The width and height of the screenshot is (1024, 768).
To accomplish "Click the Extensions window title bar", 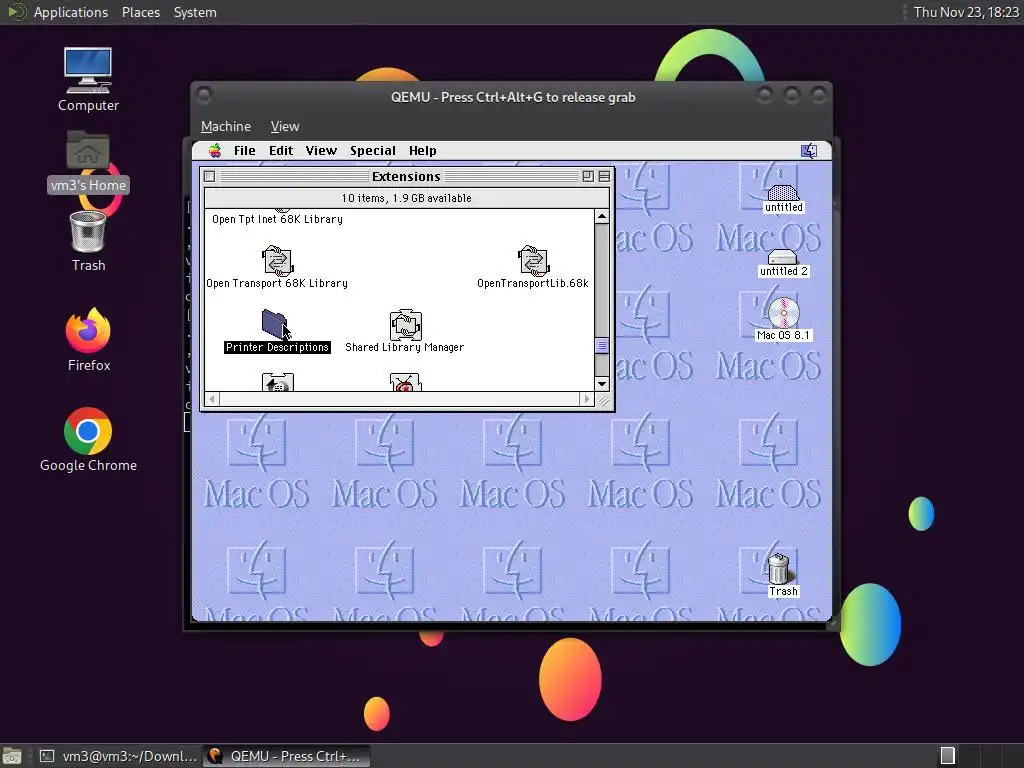I will click(x=406, y=176).
